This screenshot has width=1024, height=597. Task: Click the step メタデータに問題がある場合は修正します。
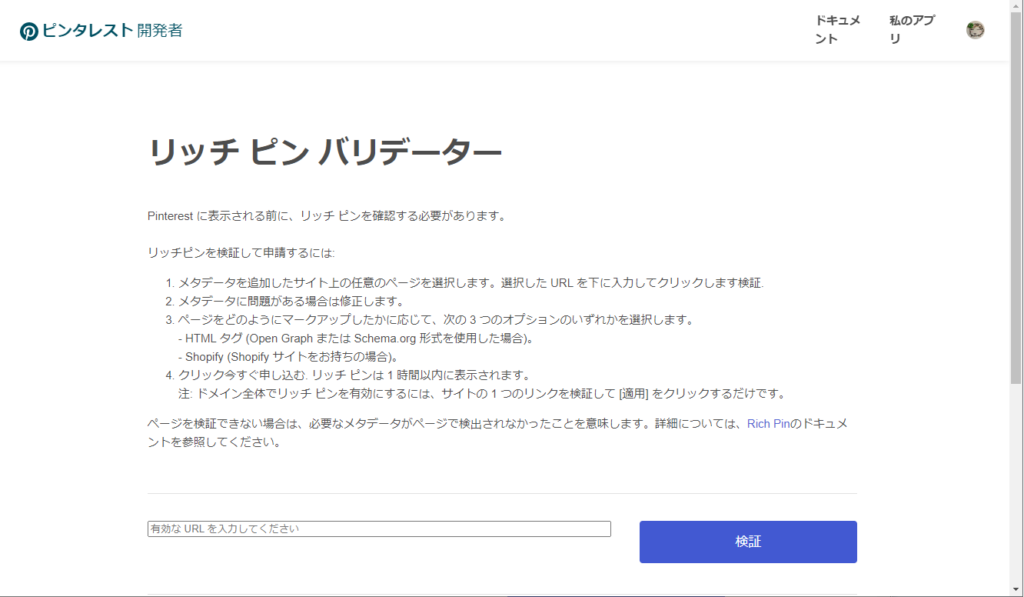click(291, 301)
